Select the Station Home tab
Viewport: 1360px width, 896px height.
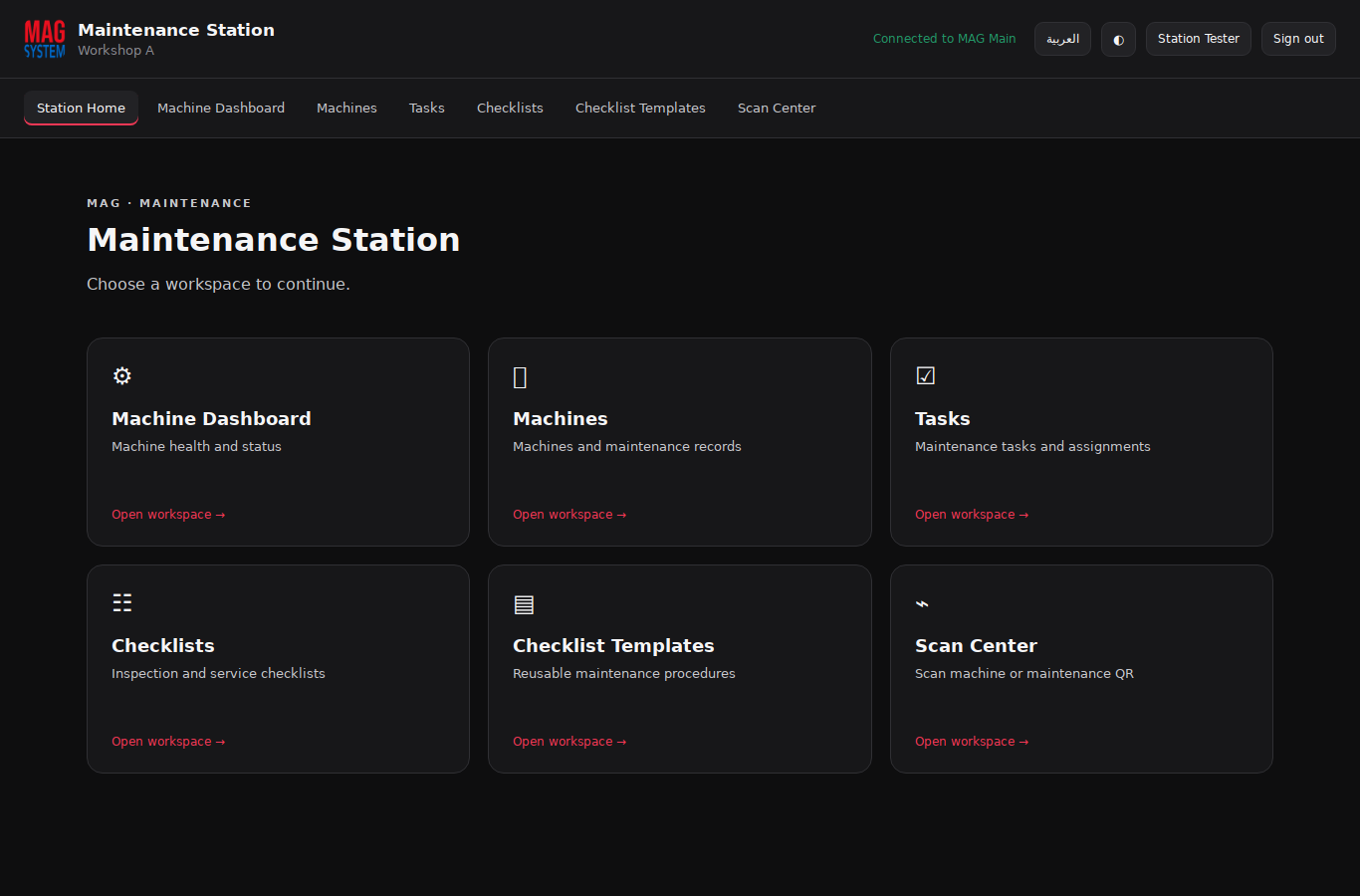81,108
